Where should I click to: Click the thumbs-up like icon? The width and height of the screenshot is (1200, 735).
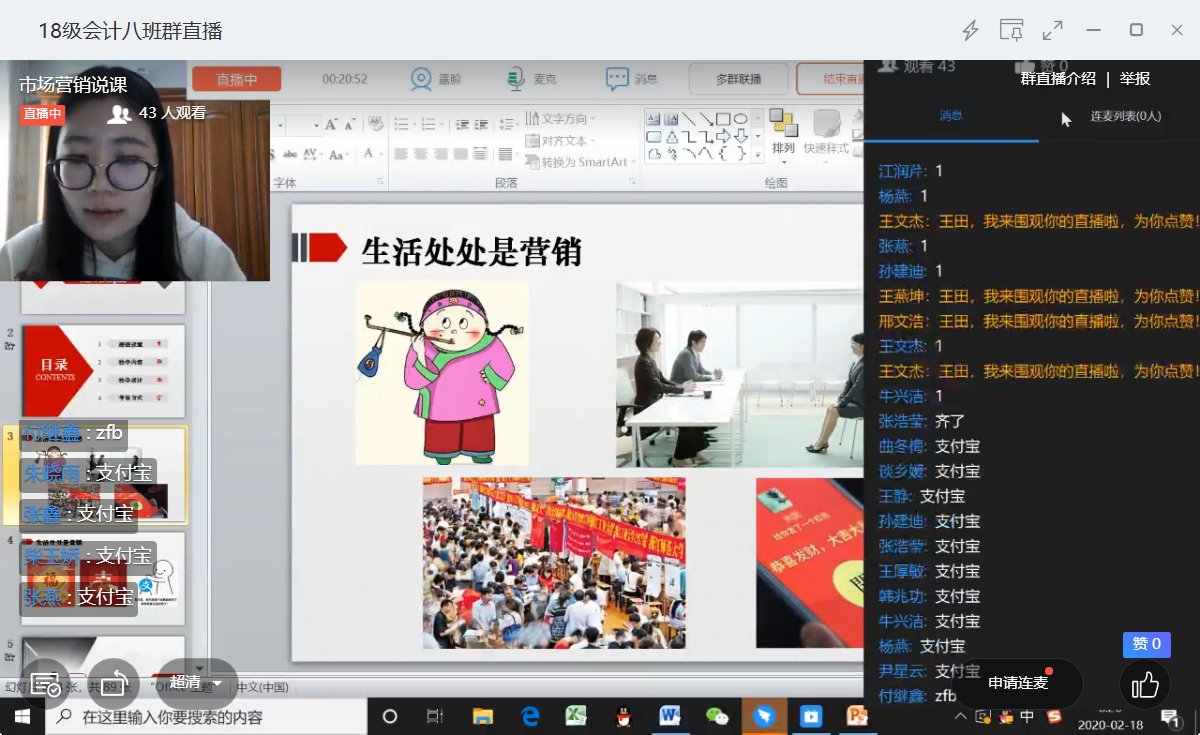click(x=1145, y=685)
